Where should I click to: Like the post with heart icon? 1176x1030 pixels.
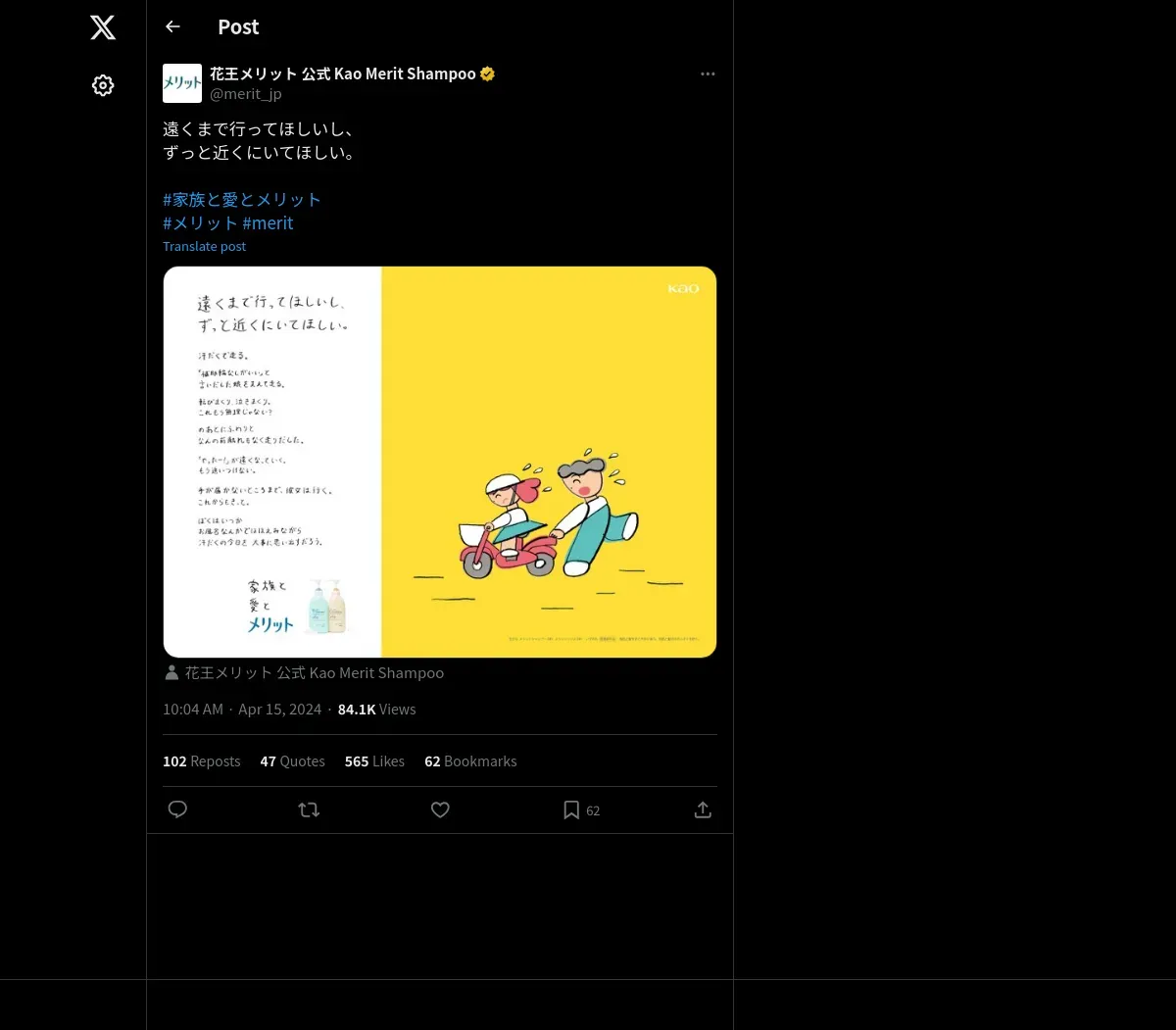[440, 809]
